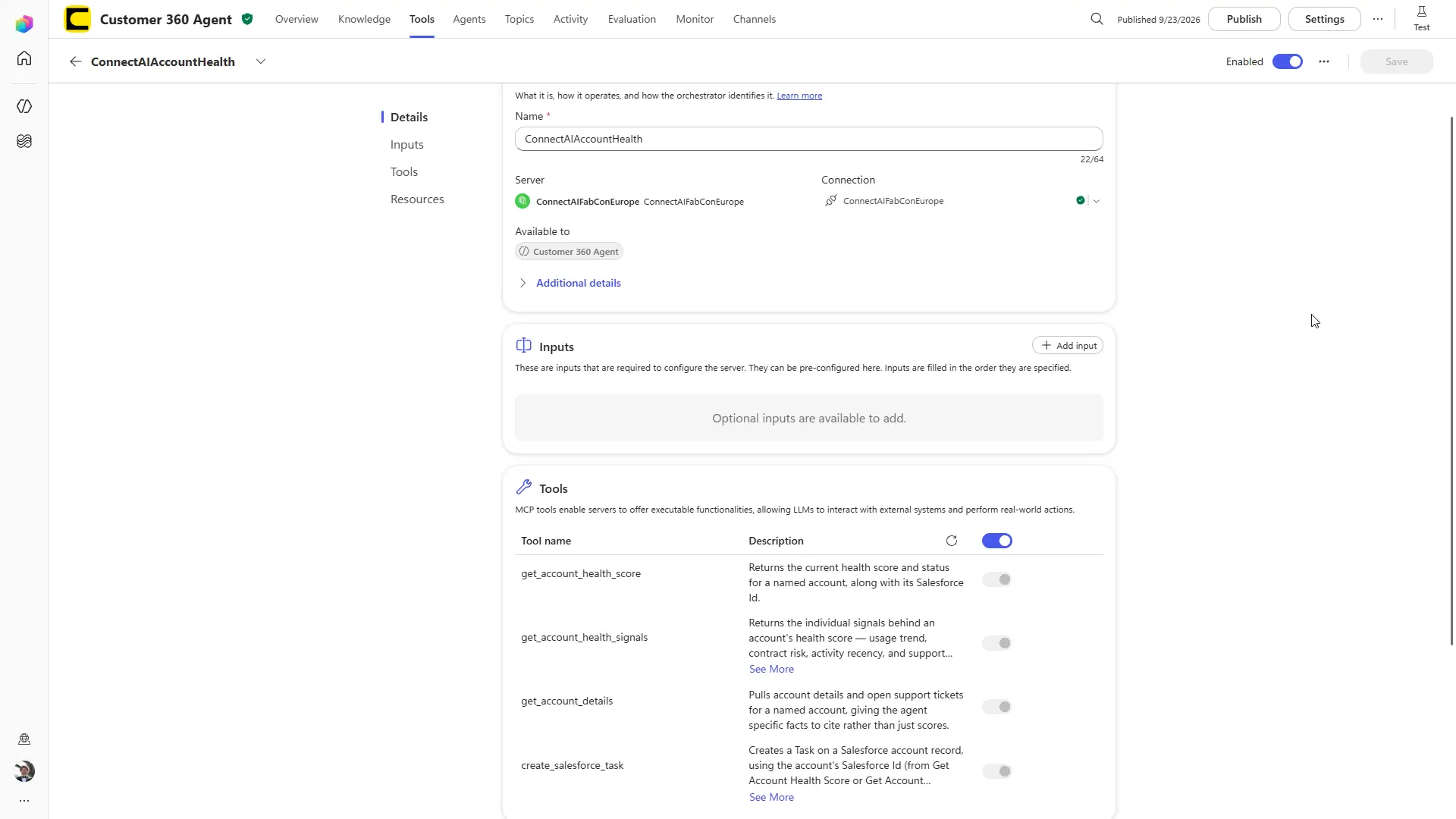The height and width of the screenshot is (819, 1456).
Task: Expand See More for create_salesforce_task
Action: 771,797
